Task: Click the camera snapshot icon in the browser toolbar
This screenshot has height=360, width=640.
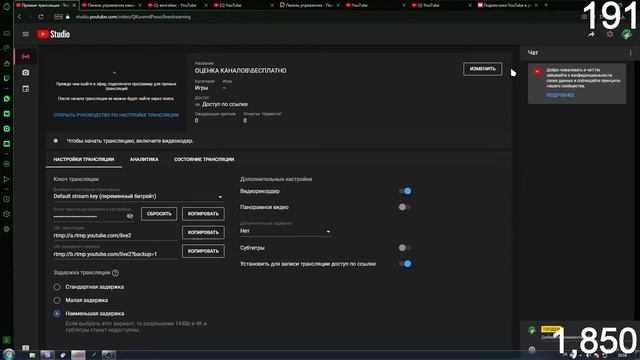Action: click(584, 17)
